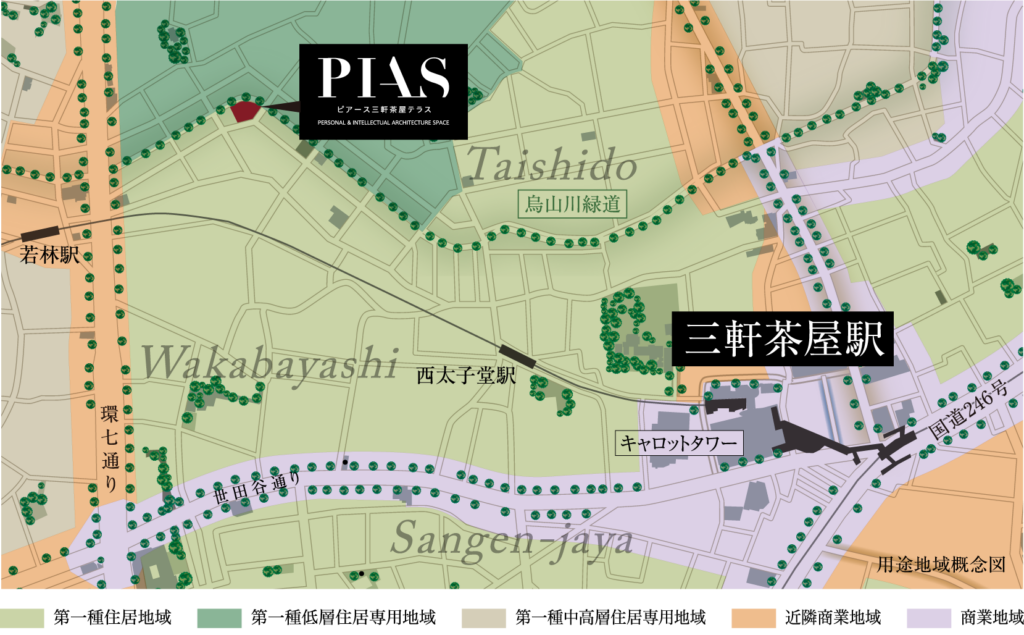Click the 若林駅 station name text
This screenshot has width=1024, height=635.
[x=50, y=256]
